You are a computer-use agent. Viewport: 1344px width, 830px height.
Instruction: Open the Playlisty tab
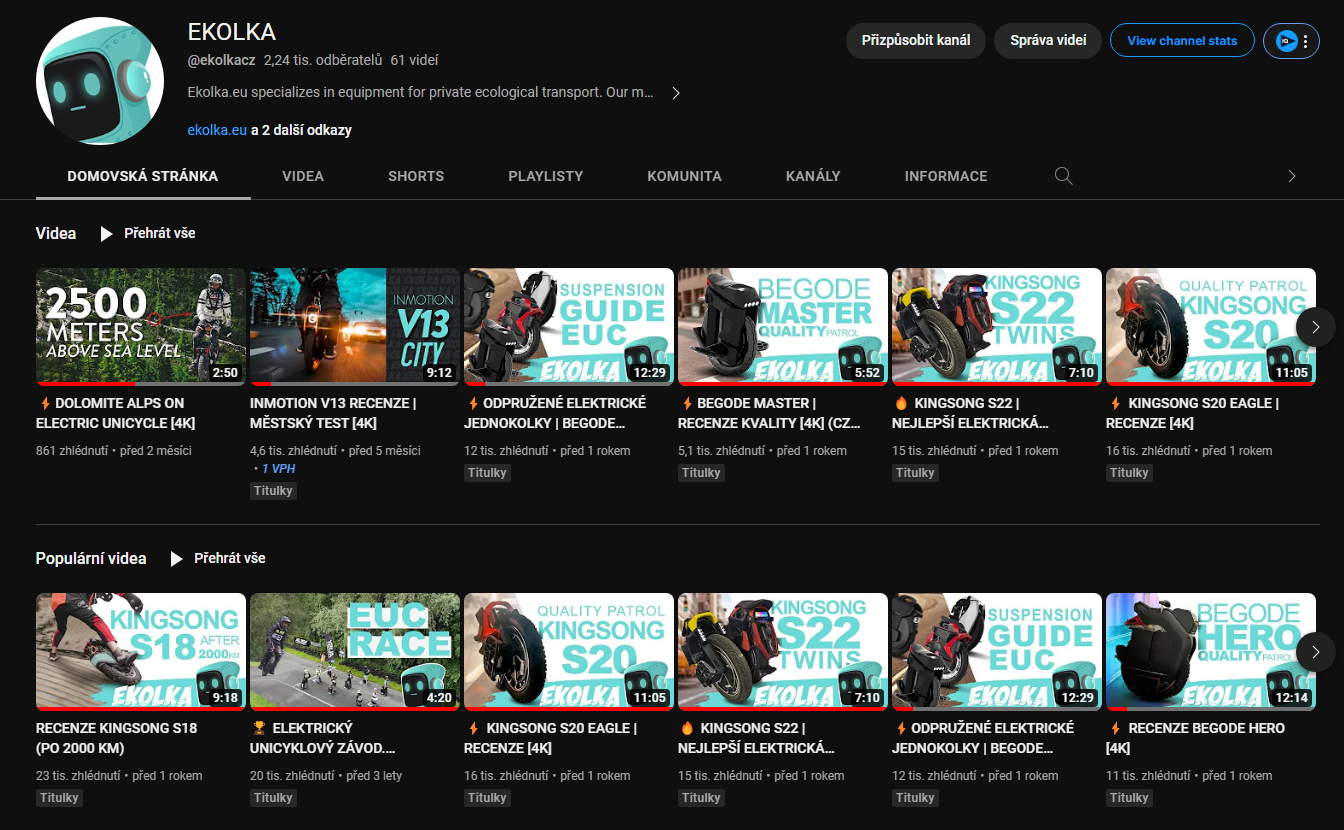tap(545, 176)
